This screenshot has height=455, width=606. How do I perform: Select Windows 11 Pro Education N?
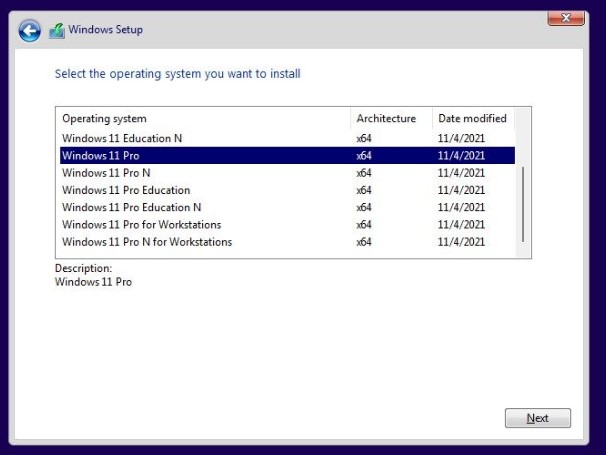(288, 207)
